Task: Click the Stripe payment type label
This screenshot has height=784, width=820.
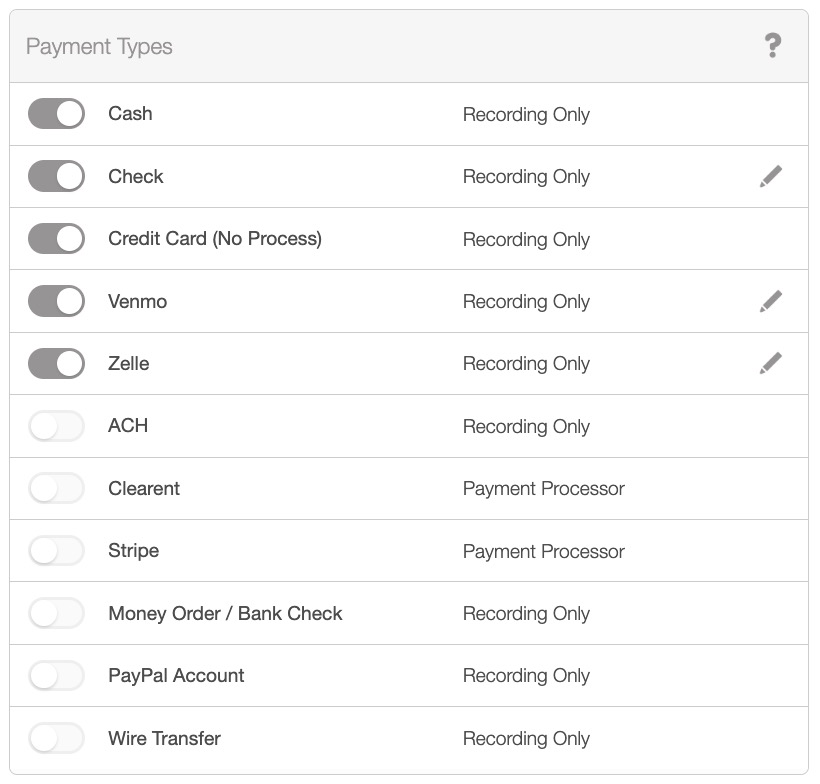Action: point(133,551)
